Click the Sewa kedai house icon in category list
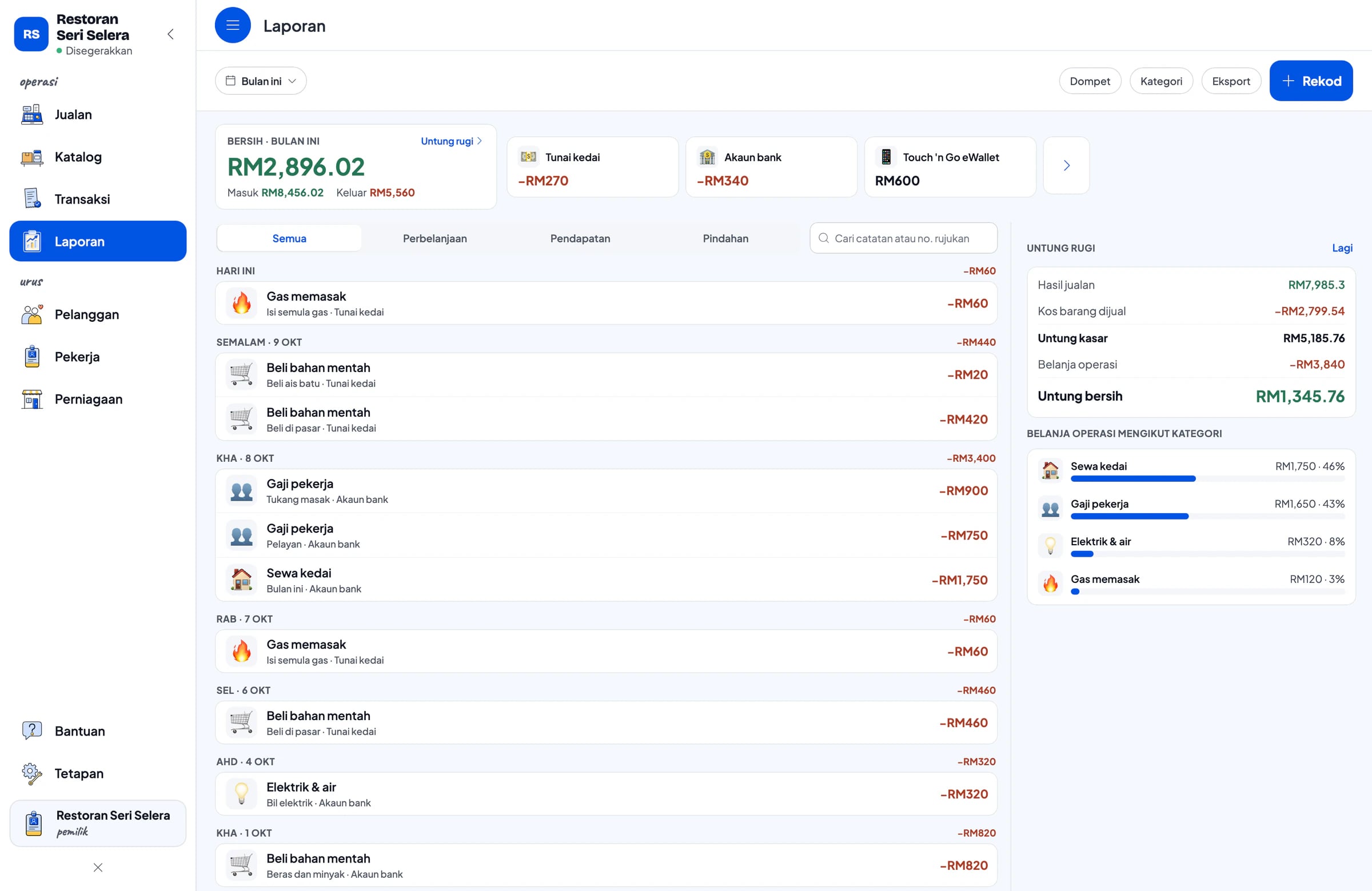This screenshot has width=1372, height=891. click(1050, 470)
